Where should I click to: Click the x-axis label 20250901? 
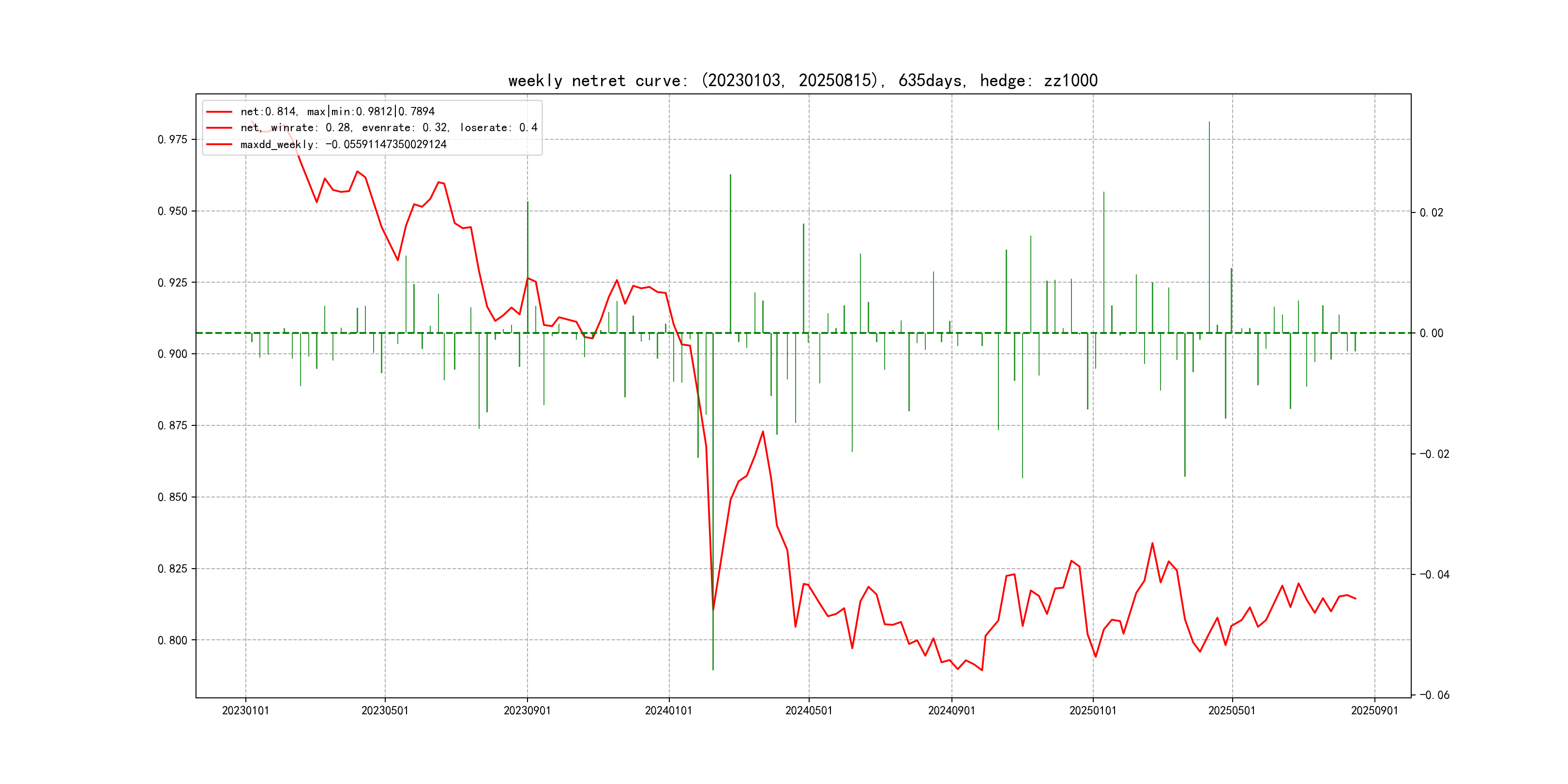coord(1374,711)
